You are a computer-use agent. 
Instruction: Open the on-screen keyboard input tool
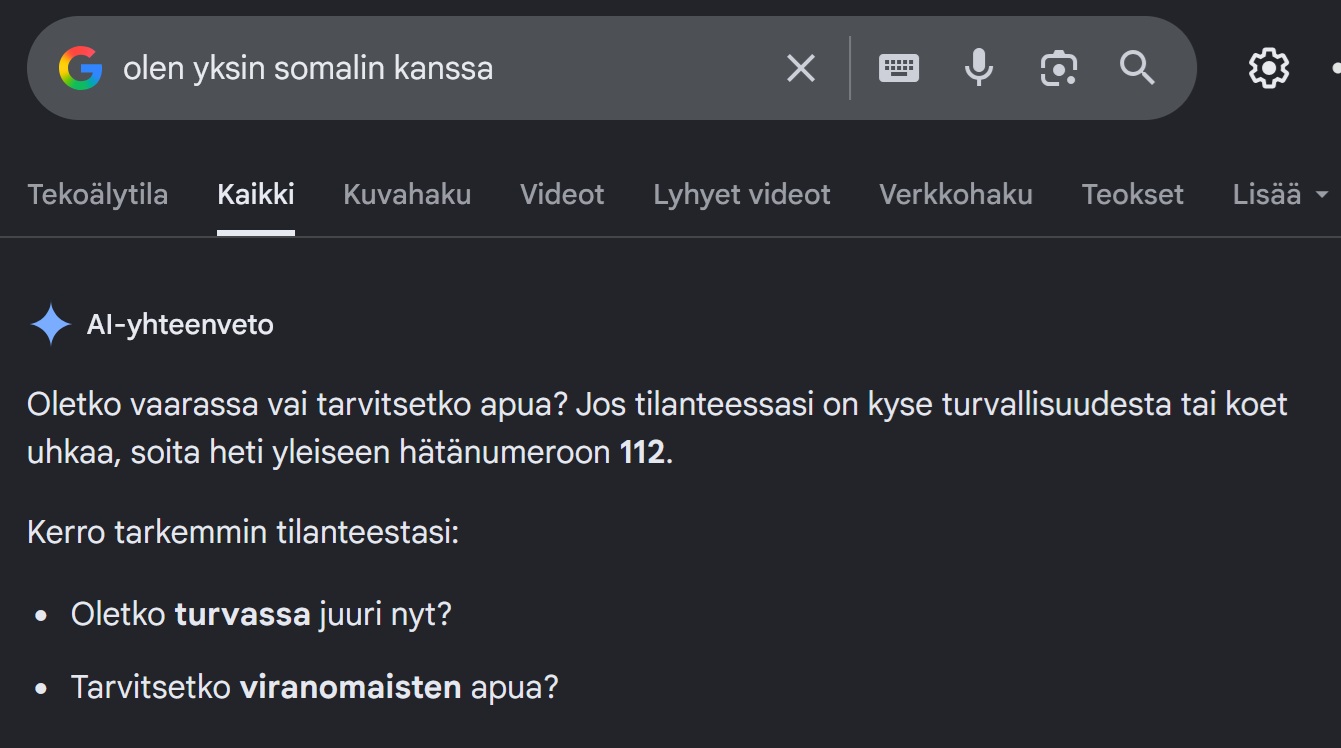pos(899,68)
